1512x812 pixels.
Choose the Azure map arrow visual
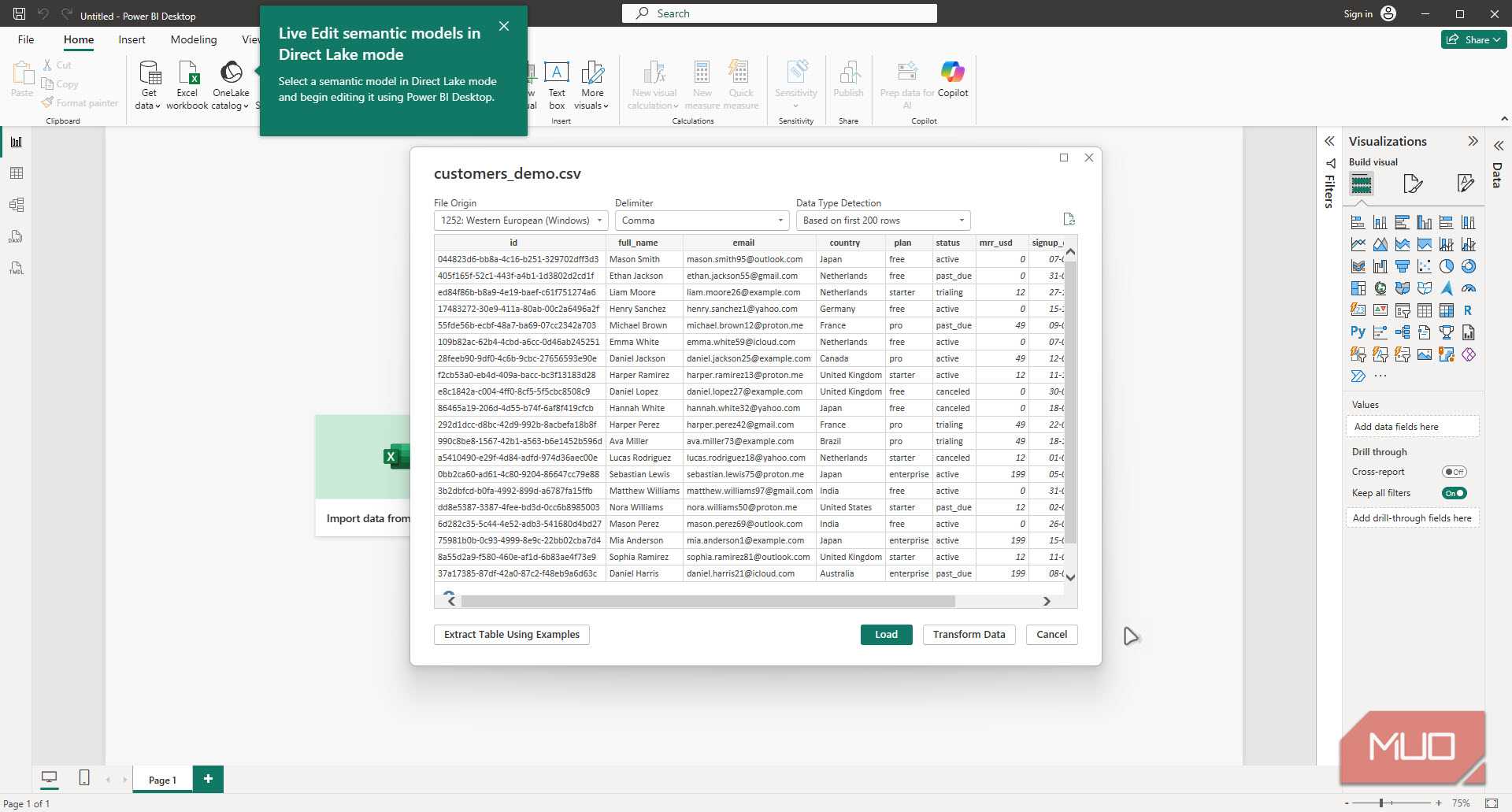[x=1446, y=289]
